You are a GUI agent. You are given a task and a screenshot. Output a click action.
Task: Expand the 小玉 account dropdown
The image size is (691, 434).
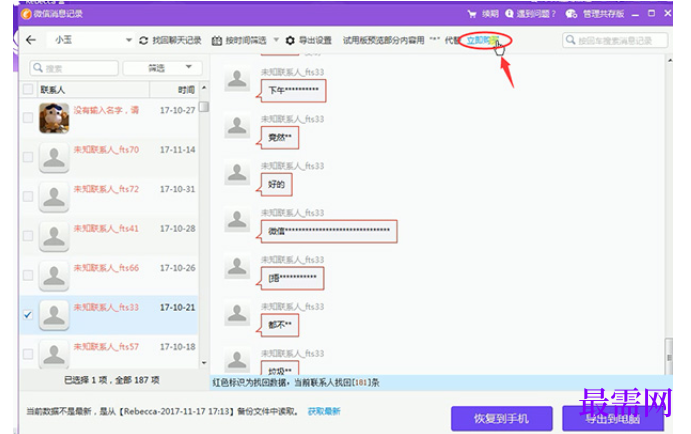(x=129, y=40)
